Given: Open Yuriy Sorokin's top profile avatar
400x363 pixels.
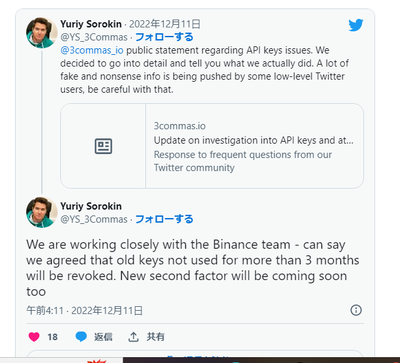Looking at the screenshot, I should (x=41, y=33).
